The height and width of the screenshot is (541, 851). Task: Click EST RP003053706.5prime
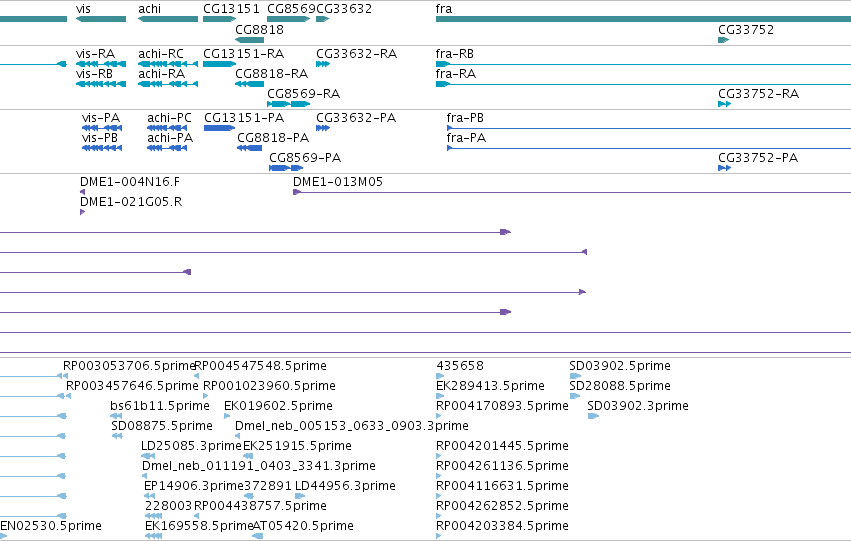pyautogui.click(x=129, y=366)
